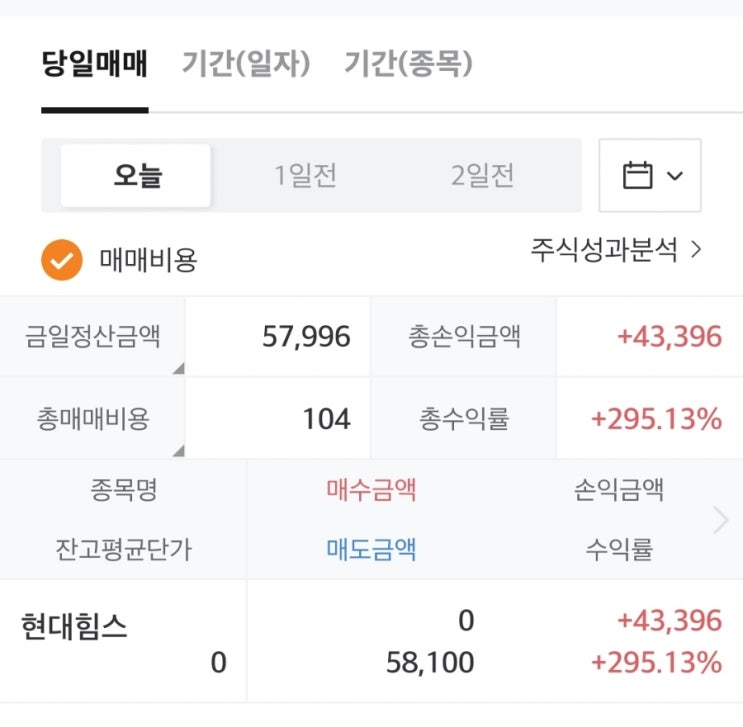Screen dimensions: 743x727
Task: Open the 기간(종목) tab
Action: (408, 65)
